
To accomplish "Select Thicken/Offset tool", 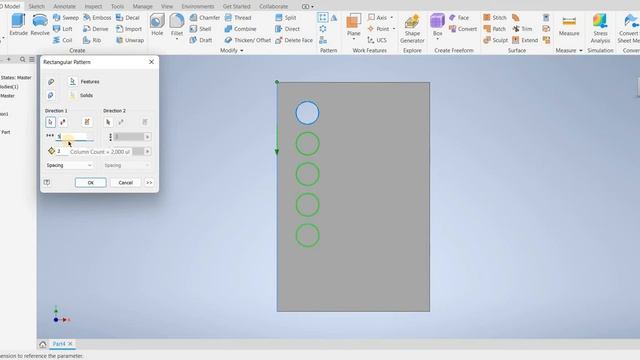I will point(248,40).
